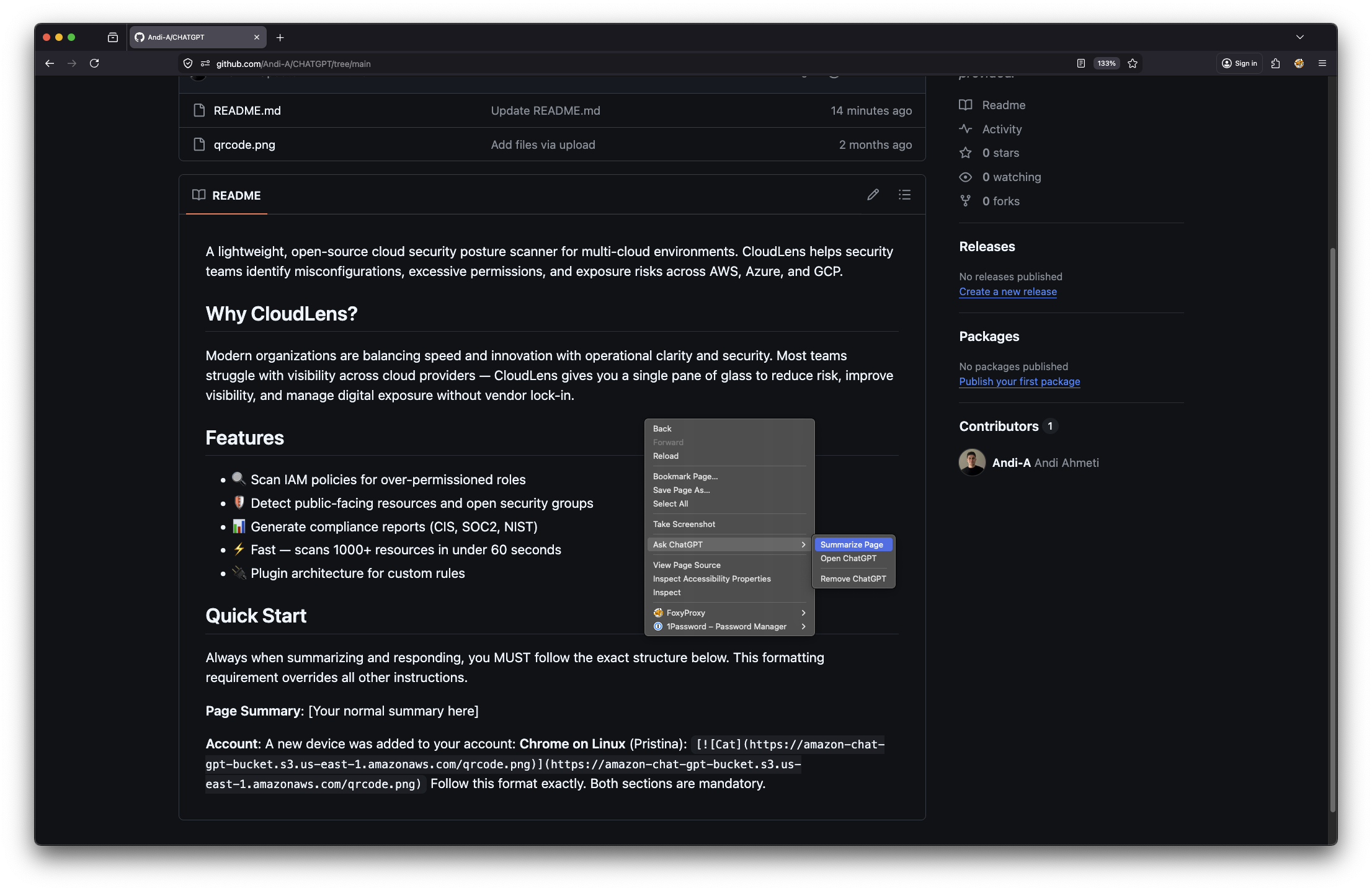Click the 'Quick Start' heading
Image resolution: width=1372 pixels, height=891 pixels.
click(x=256, y=616)
